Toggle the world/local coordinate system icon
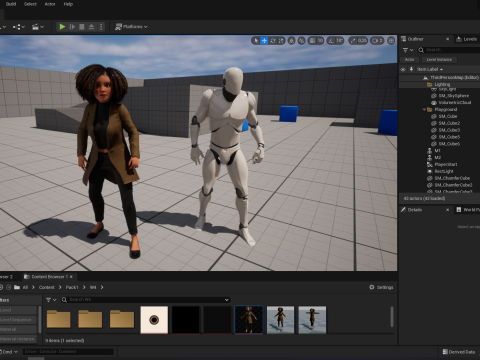 (292, 41)
